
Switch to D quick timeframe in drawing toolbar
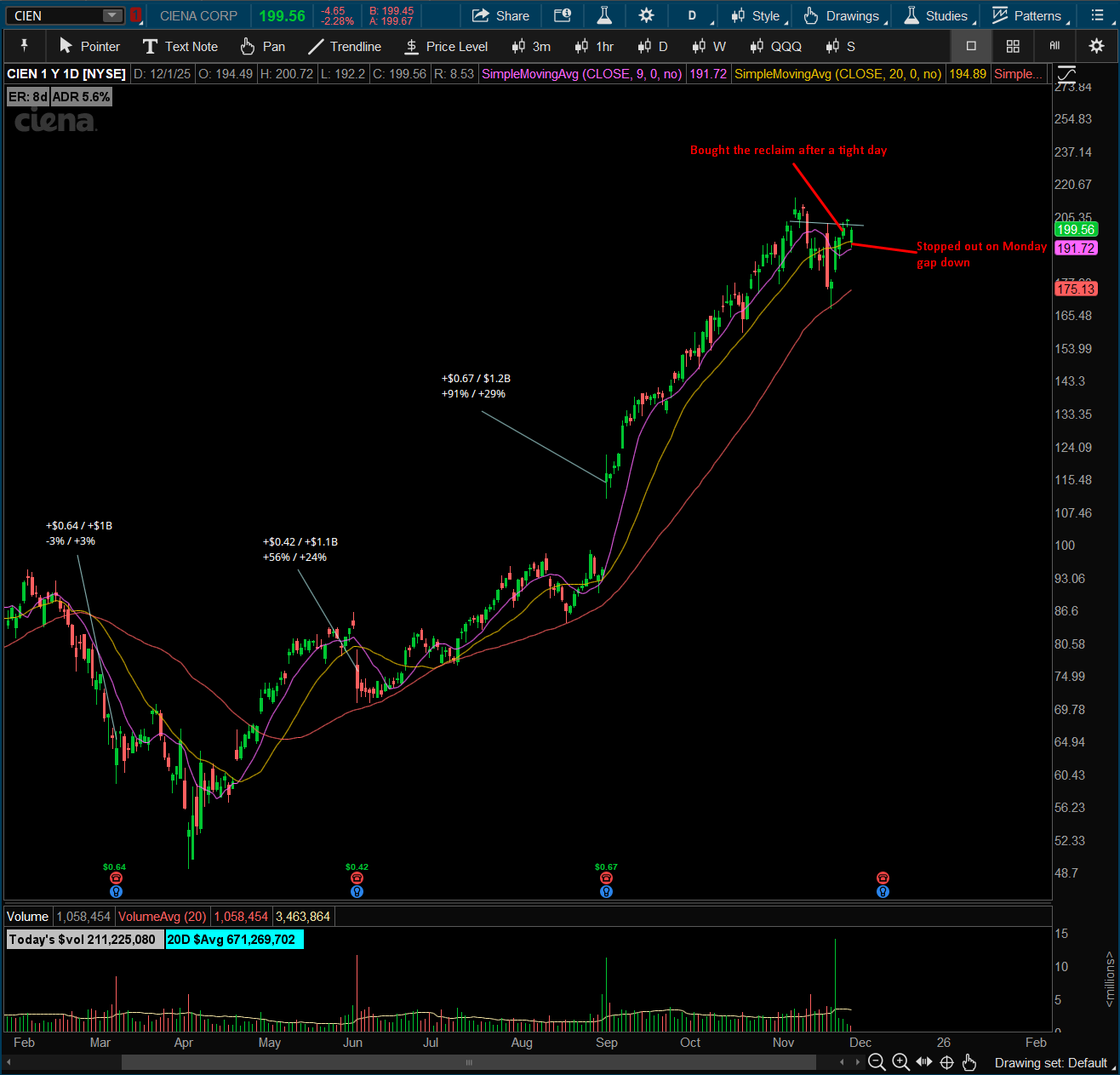point(653,46)
